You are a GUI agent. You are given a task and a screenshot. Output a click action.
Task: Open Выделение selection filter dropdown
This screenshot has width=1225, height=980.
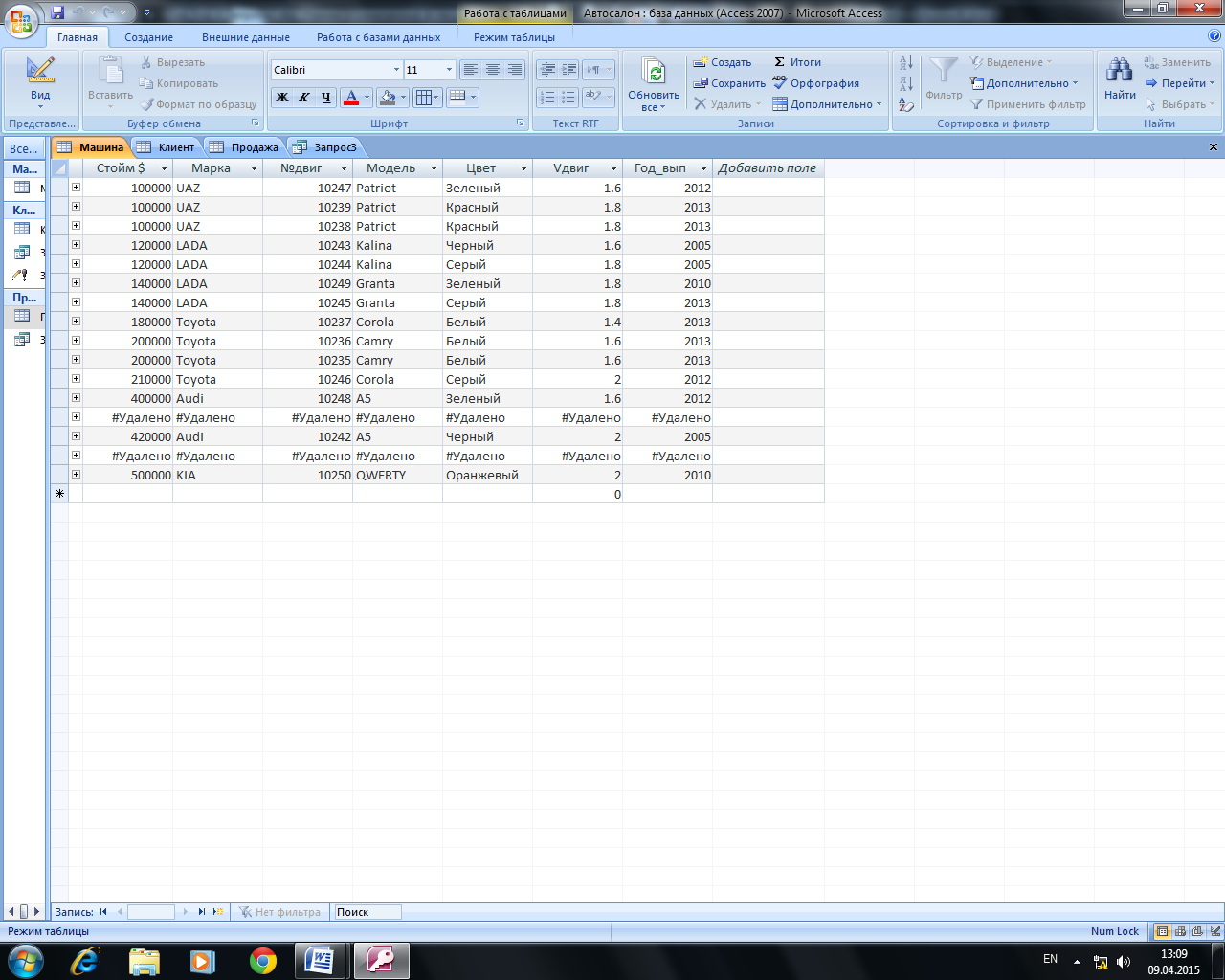1011,62
